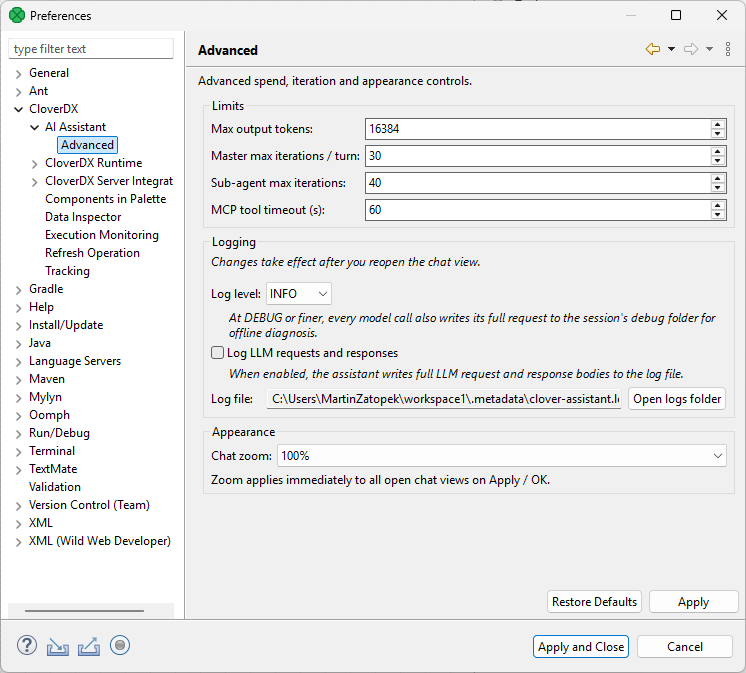Focus the type filter text box

click(91, 49)
